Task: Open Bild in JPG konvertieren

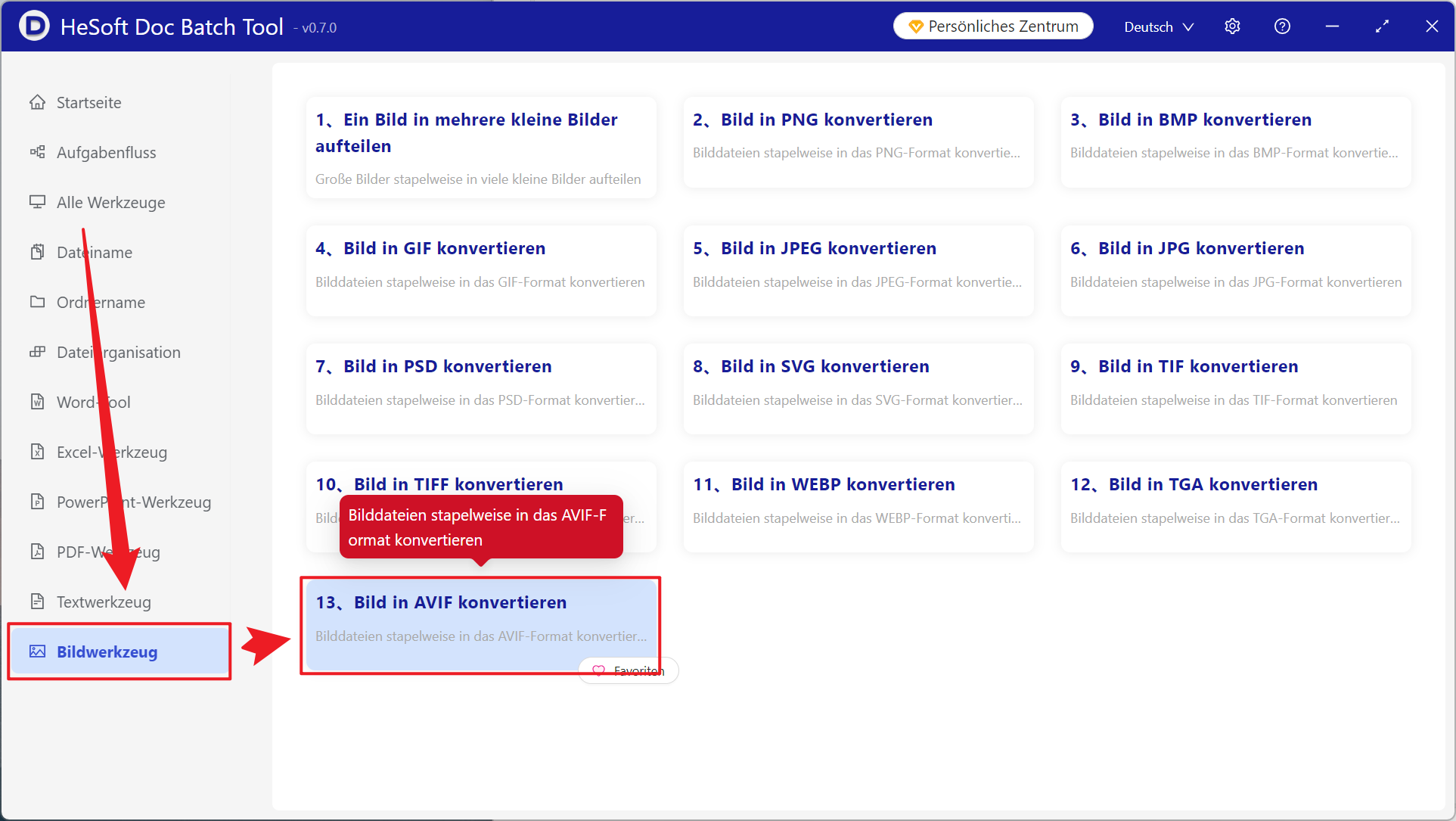Action: (x=1236, y=270)
